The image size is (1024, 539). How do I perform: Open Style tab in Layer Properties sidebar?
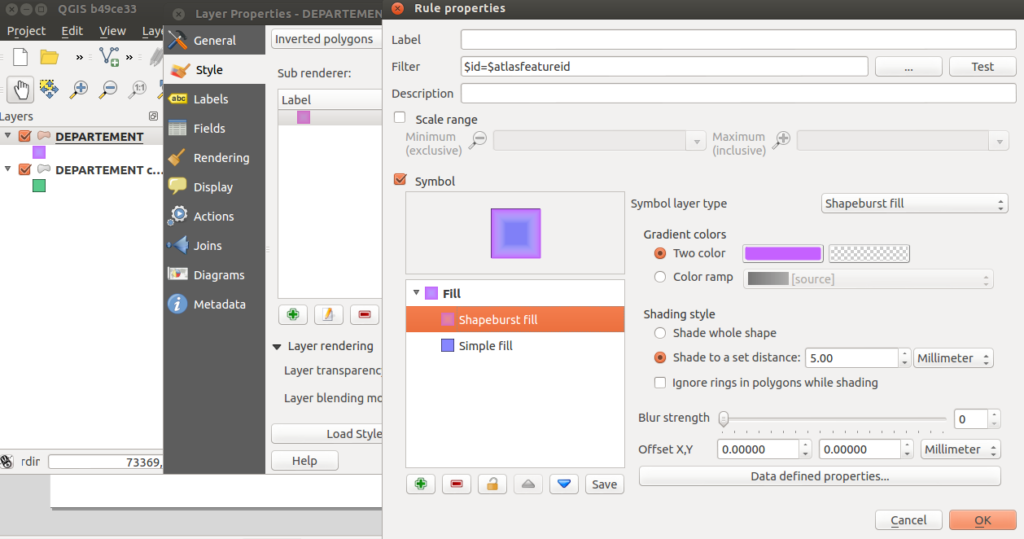pos(214,69)
